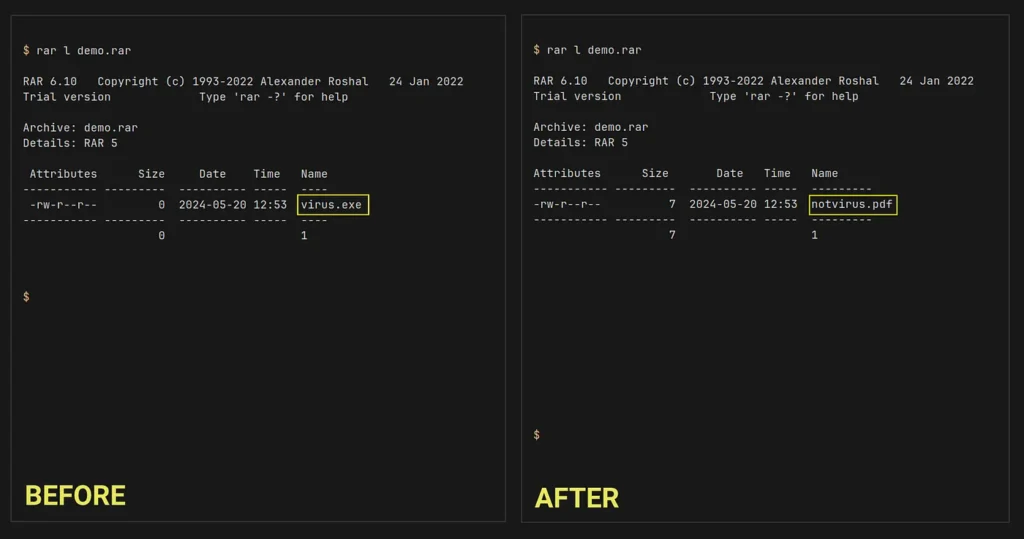Click the size value 0 in the virus.exe row
Screen dimensions: 1024x539
tap(161, 204)
